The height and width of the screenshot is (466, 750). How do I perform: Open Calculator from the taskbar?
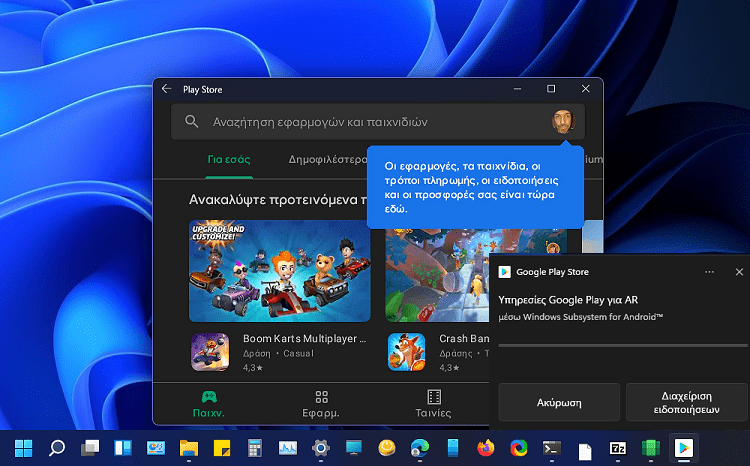254,448
